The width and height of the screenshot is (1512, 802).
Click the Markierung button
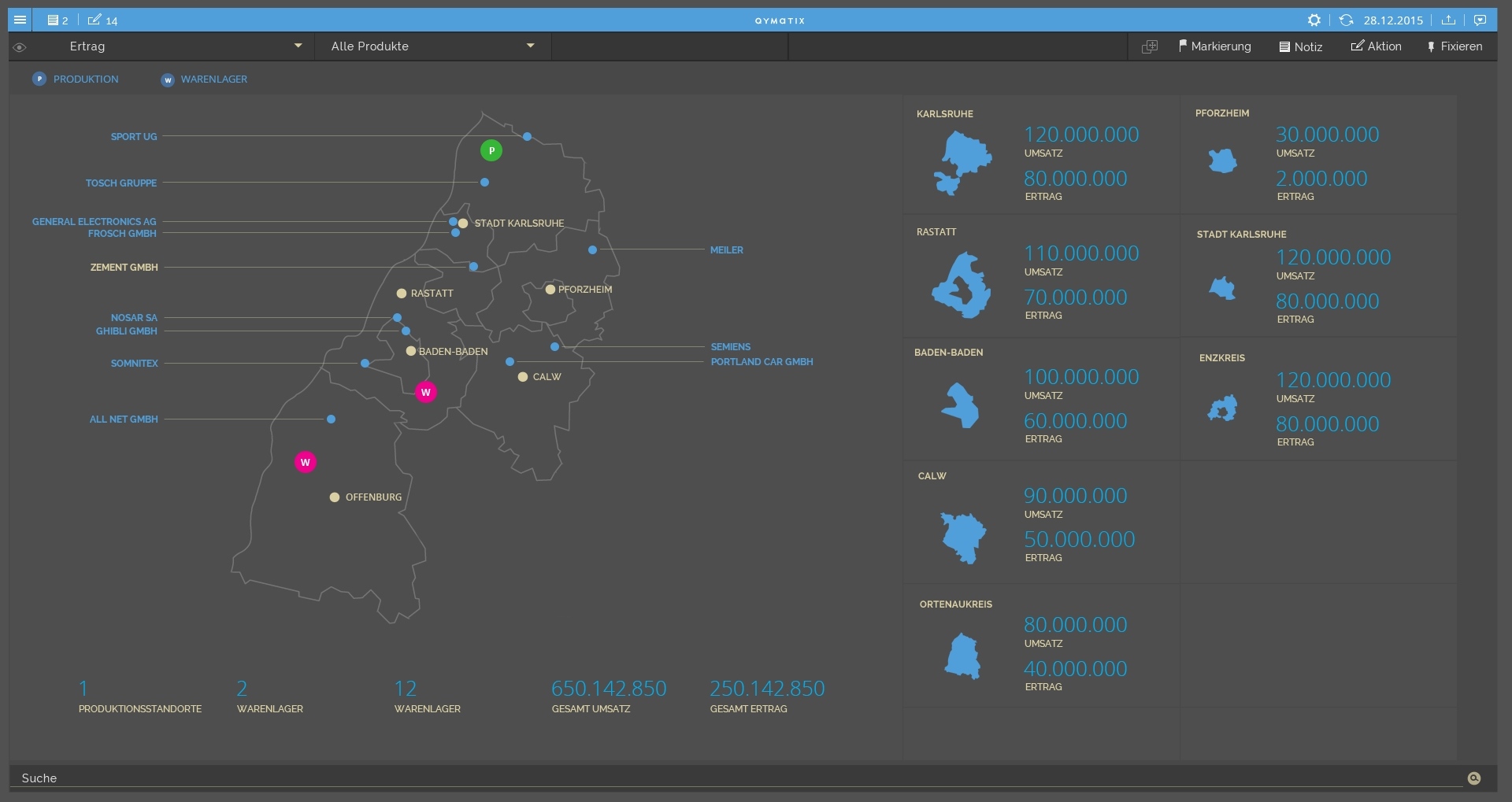pos(1215,46)
